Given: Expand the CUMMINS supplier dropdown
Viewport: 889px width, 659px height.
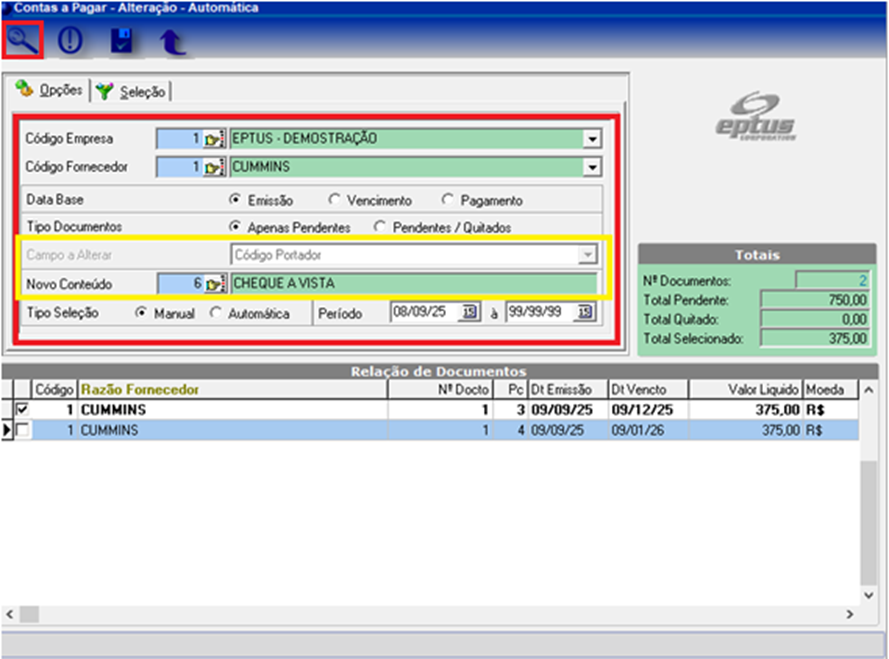Looking at the screenshot, I should click(592, 167).
